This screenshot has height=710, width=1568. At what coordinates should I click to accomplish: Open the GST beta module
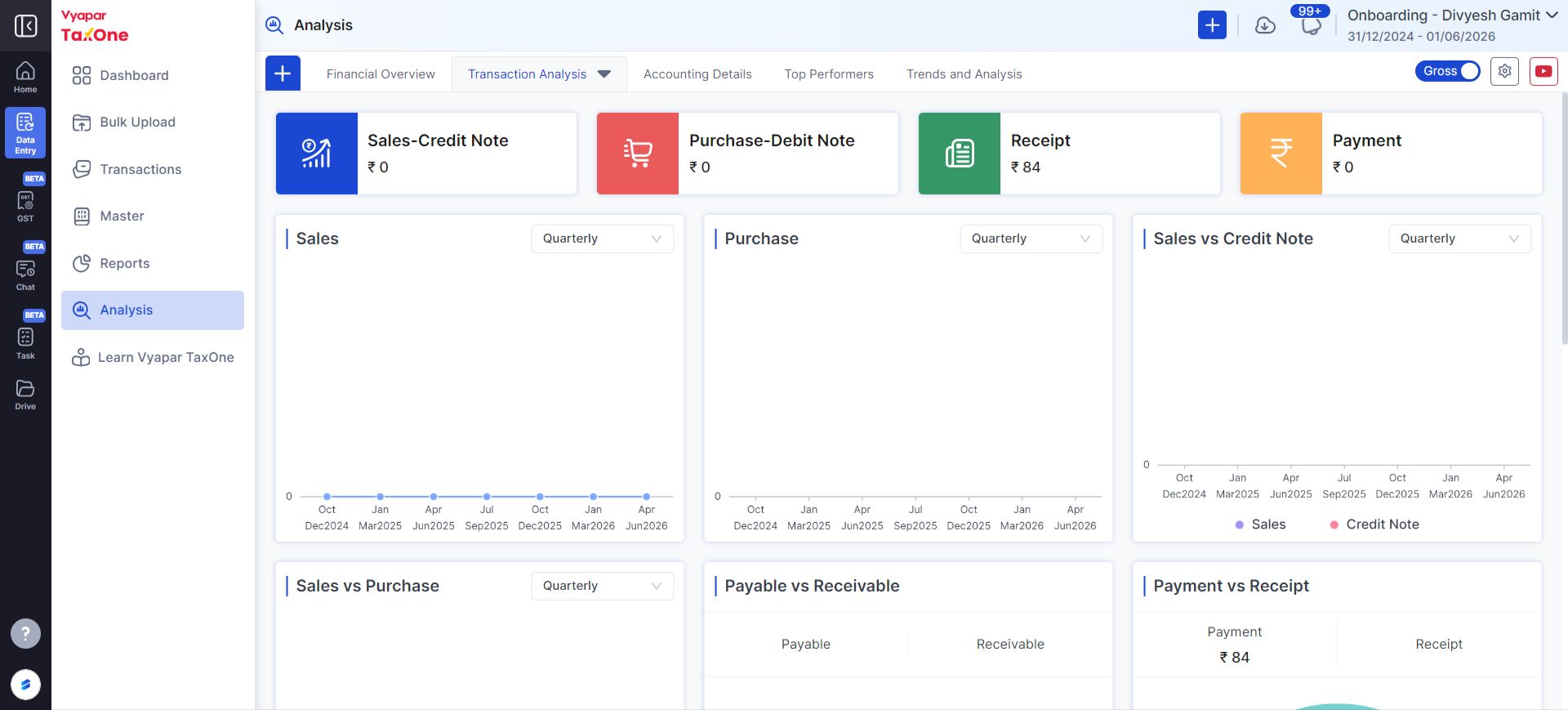(25, 205)
